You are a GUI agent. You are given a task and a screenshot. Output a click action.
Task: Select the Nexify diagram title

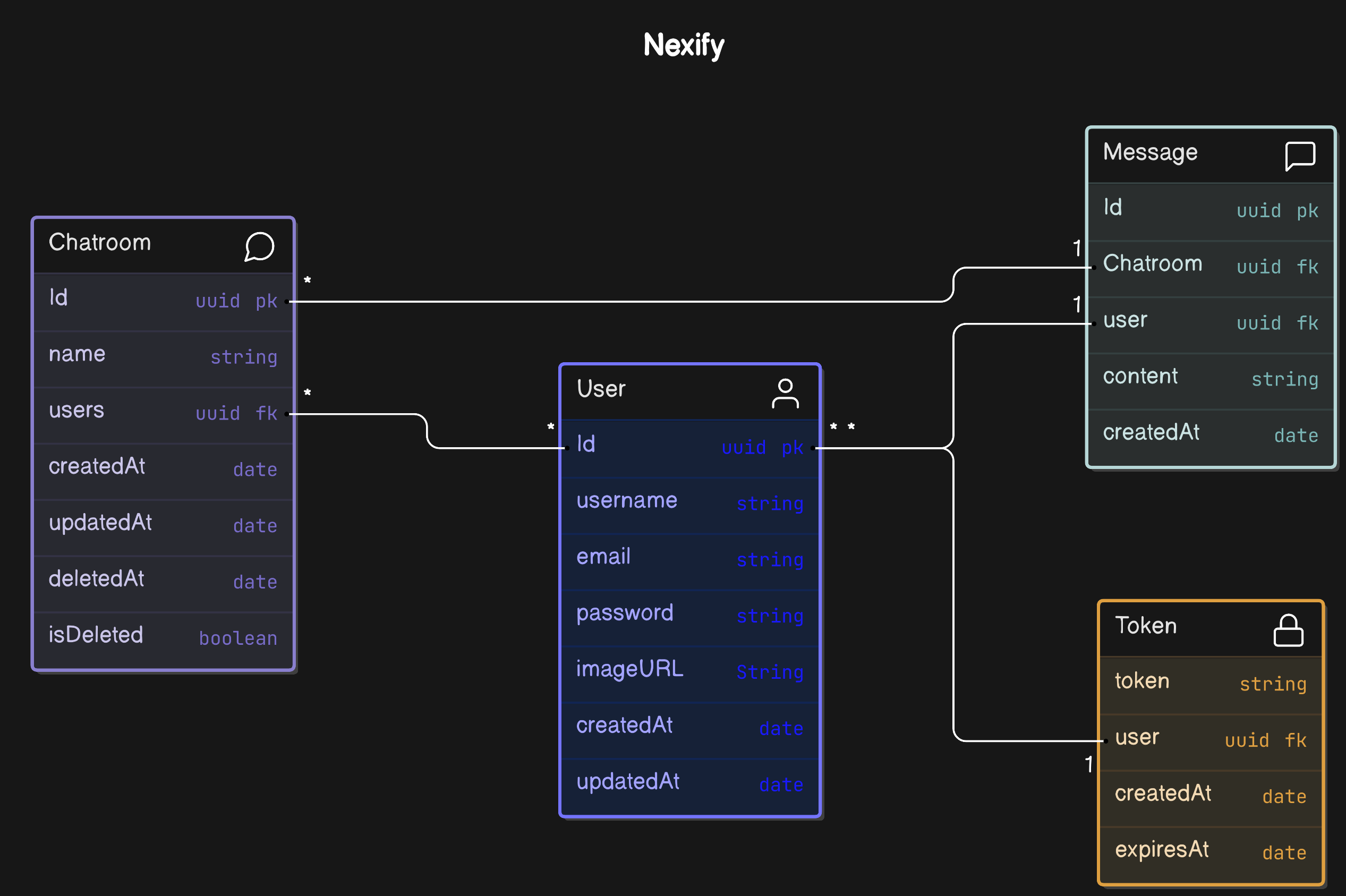click(x=683, y=45)
